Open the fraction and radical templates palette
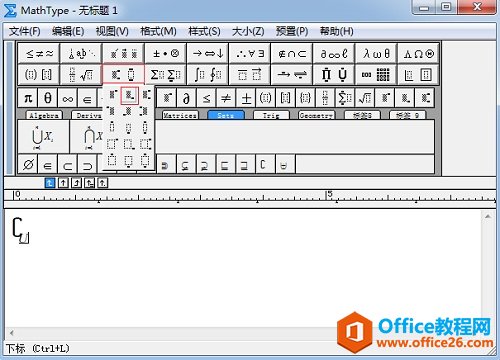Screen dimensions: 500x360 tap(81, 74)
